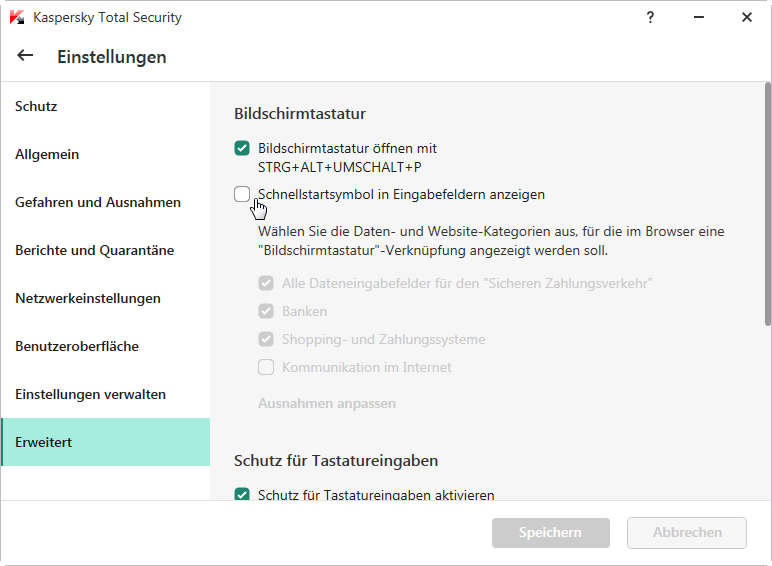Toggle Alle Dateneingabefelder für den Sicheren Zahlungsverkehr checkbox

tap(266, 283)
